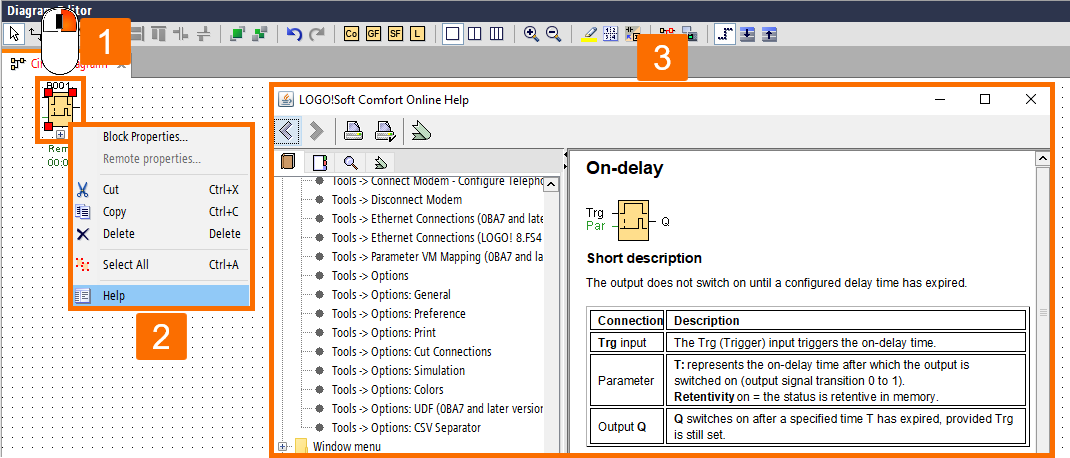Align selected objects to top
This screenshot has width=1070, height=458.
[158, 33]
